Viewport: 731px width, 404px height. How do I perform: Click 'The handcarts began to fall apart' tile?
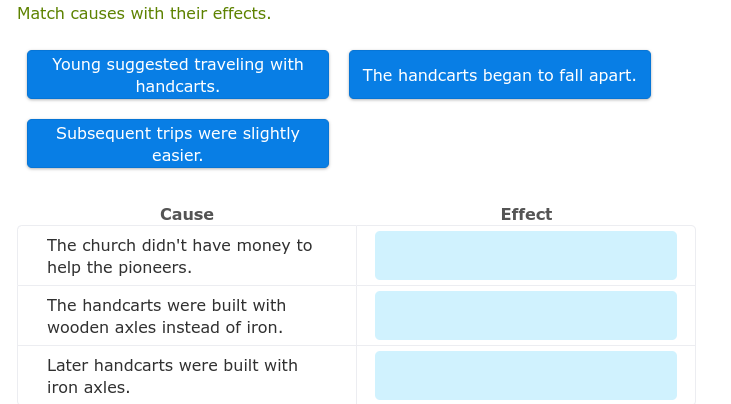tap(500, 75)
